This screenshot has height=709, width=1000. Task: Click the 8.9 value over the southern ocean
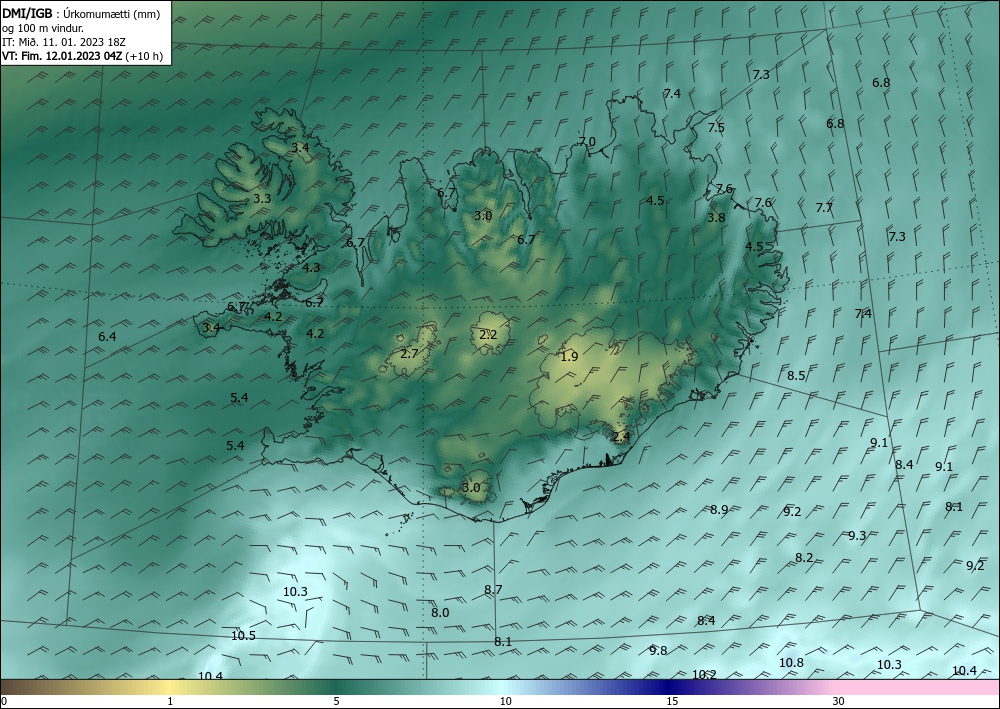click(719, 509)
